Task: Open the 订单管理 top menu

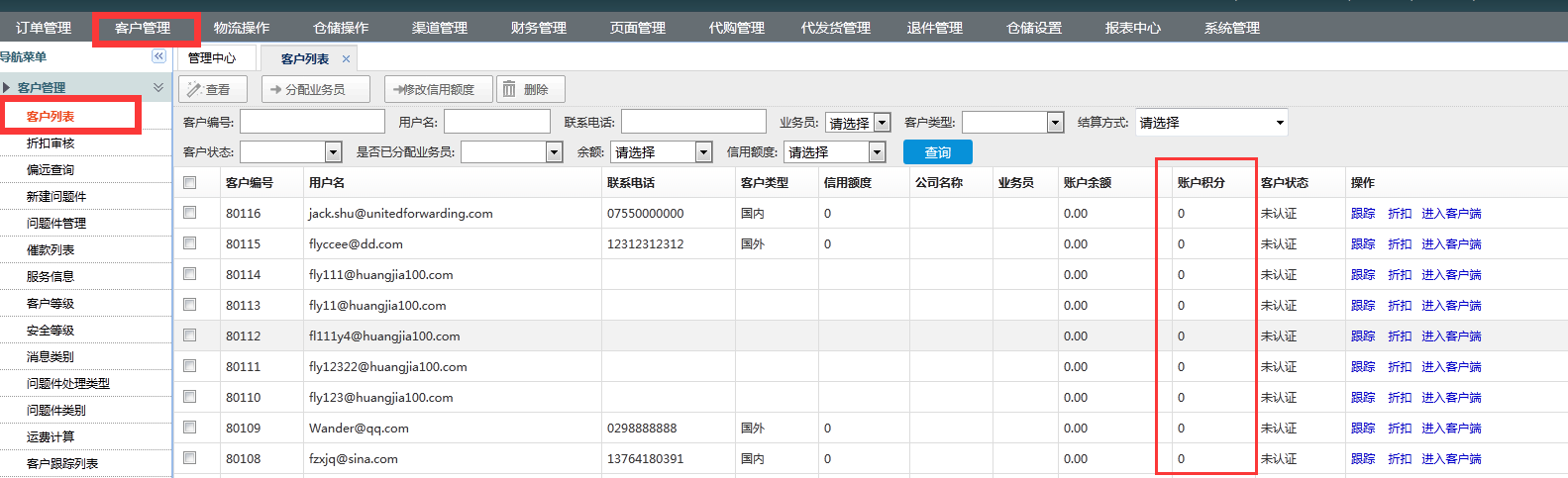Action: point(44,28)
